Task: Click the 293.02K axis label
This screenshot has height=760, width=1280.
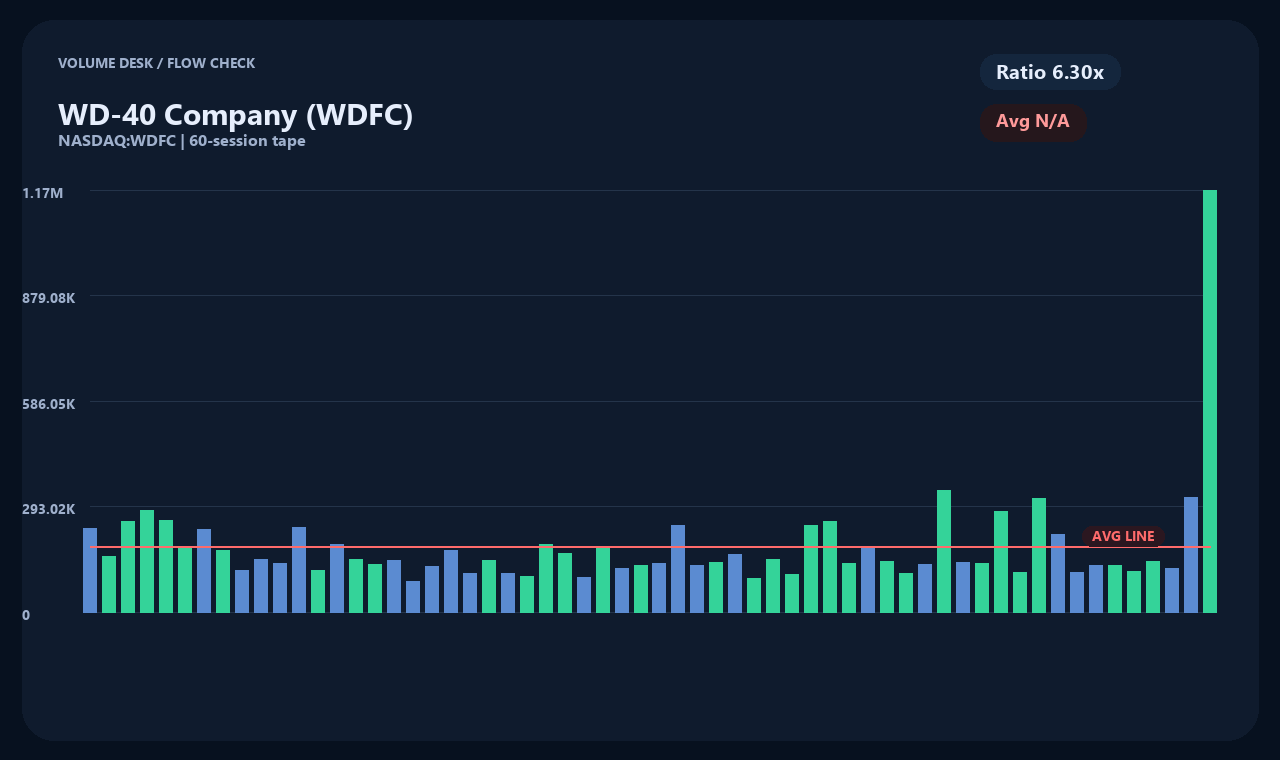Action: (x=49, y=509)
